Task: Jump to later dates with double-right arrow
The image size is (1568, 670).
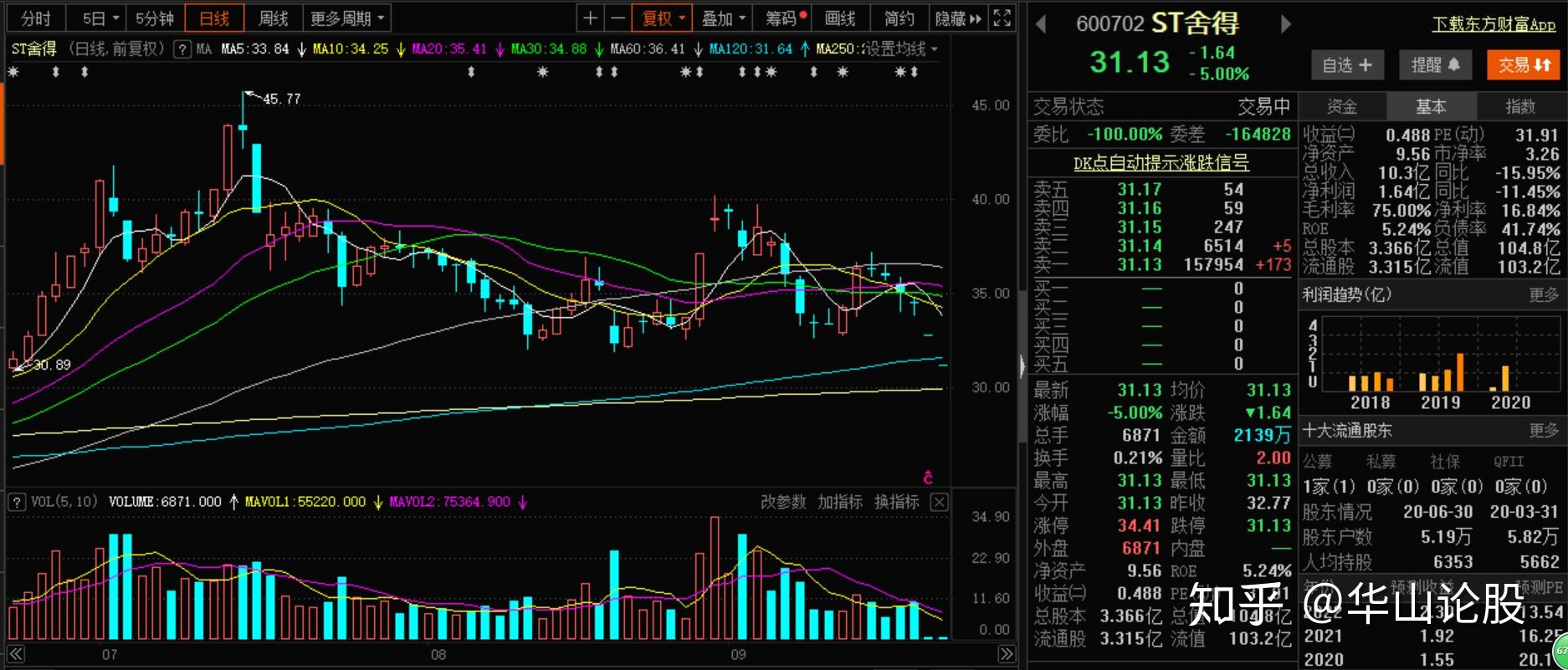Action: [1007, 654]
